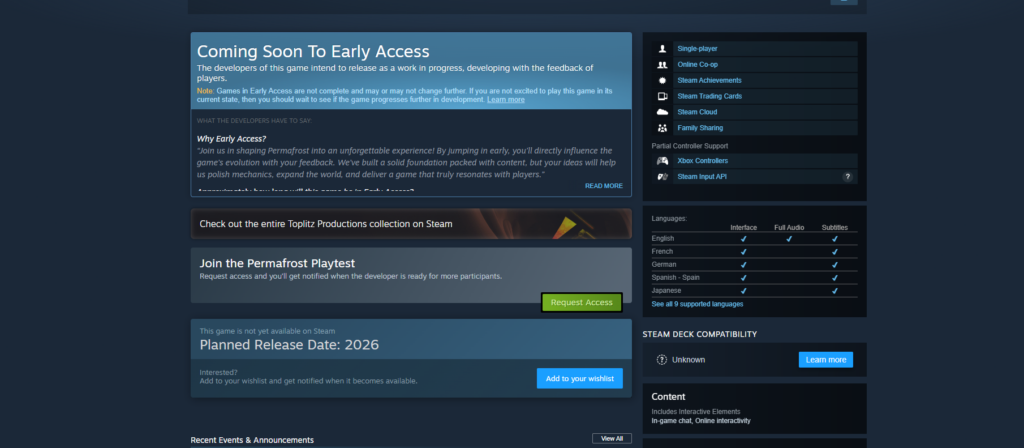Viewport: 1024px width, 448px height.
Task: Click the "Unknown" compatibility status text
Action: point(688,360)
